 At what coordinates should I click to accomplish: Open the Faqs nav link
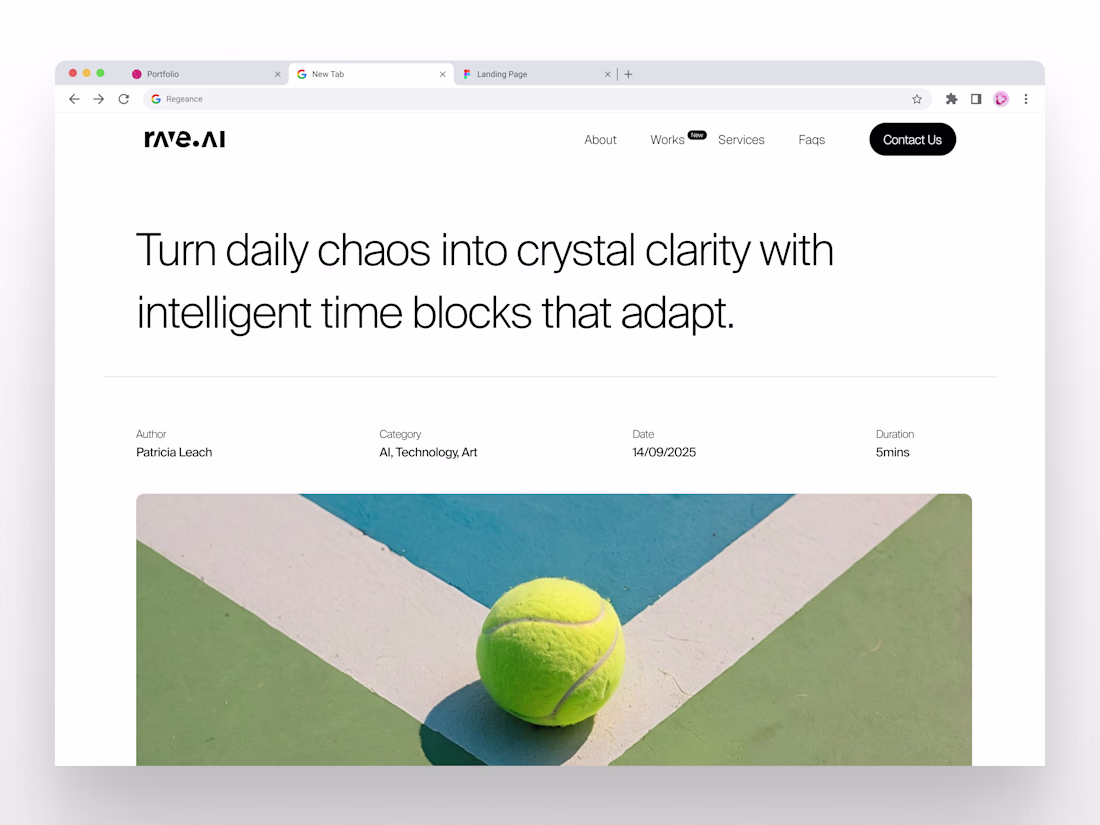(812, 140)
